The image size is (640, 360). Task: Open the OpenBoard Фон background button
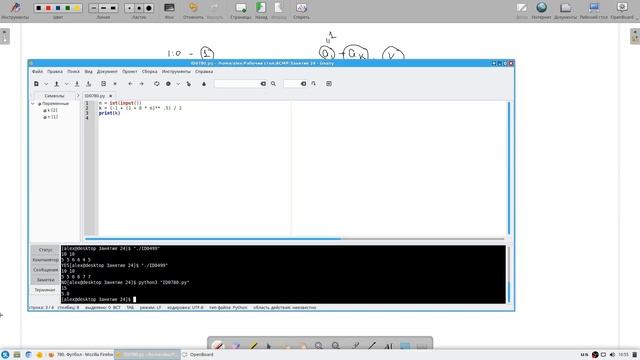click(169, 10)
